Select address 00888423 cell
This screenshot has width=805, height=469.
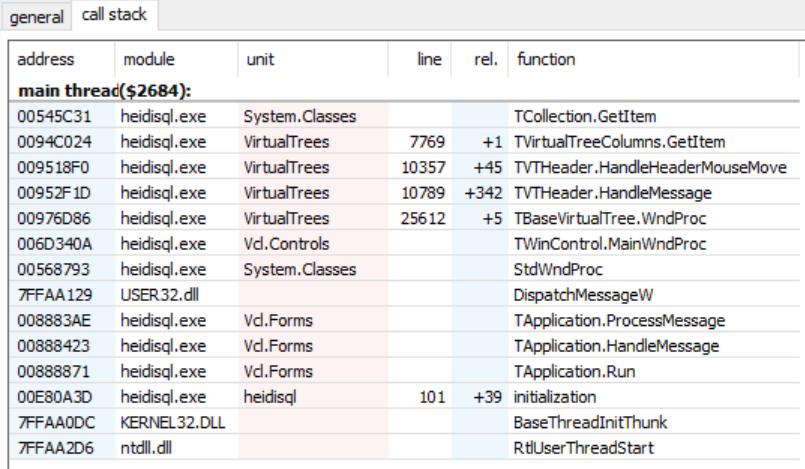click(53, 346)
